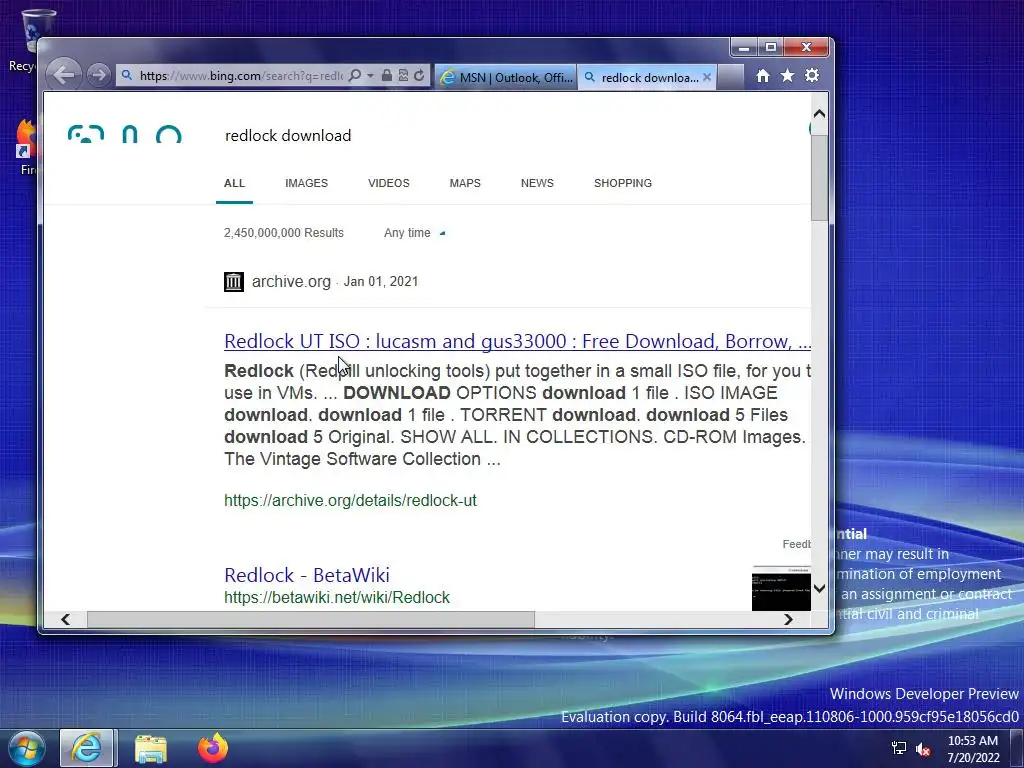Screen dimensions: 1024x768
Task: Open Favorites star icon
Action: (788, 76)
